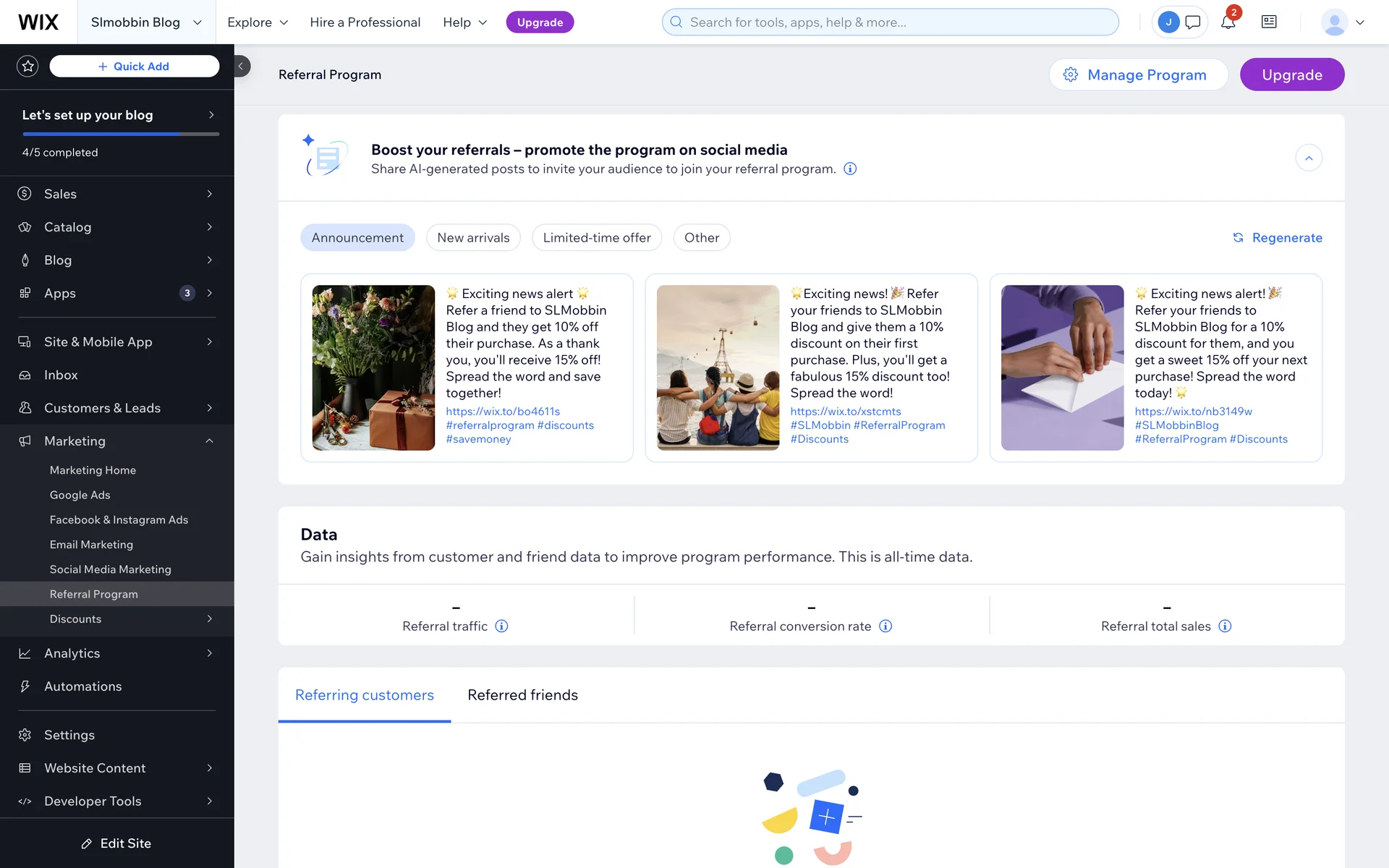Click info icon beside Referral traffic
The image size is (1389, 868).
click(x=501, y=626)
